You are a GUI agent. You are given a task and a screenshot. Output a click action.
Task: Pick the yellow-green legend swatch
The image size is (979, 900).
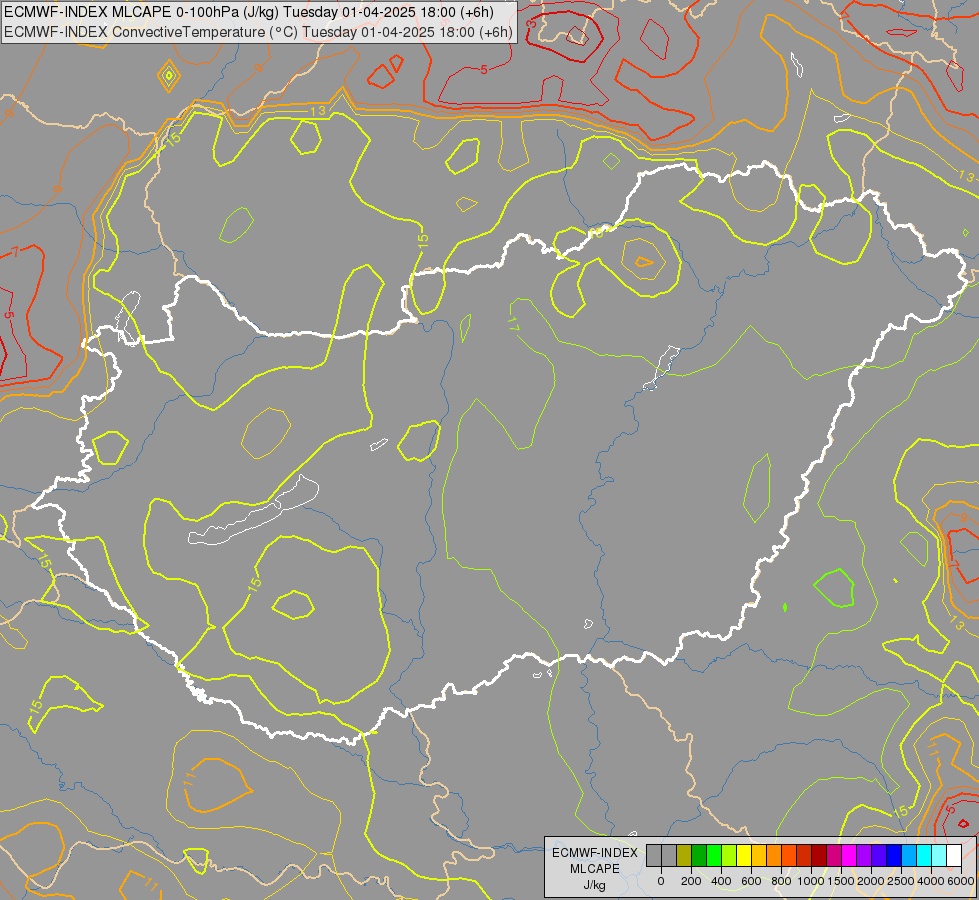(x=729, y=855)
